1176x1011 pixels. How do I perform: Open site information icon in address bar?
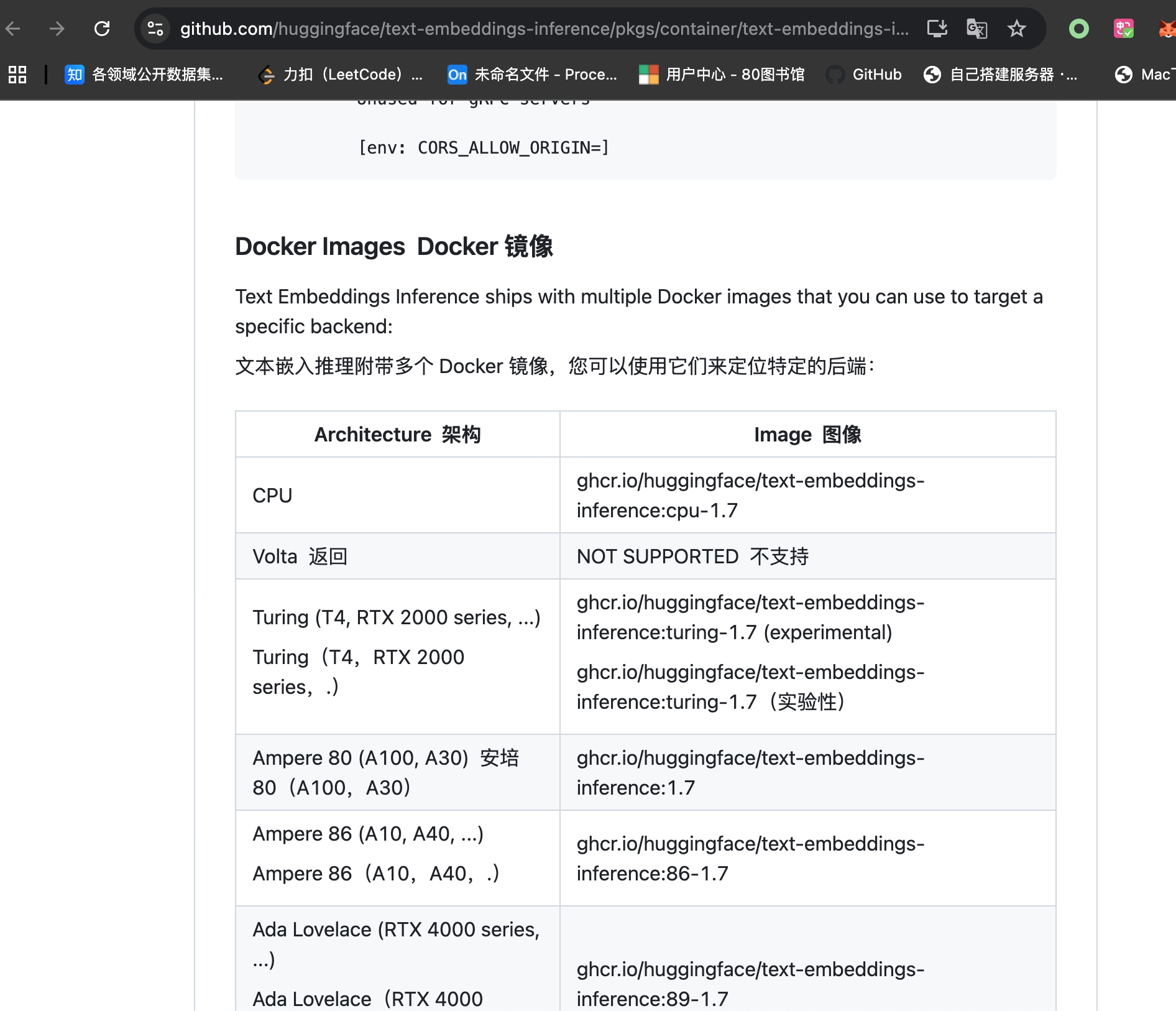(x=155, y=28)
